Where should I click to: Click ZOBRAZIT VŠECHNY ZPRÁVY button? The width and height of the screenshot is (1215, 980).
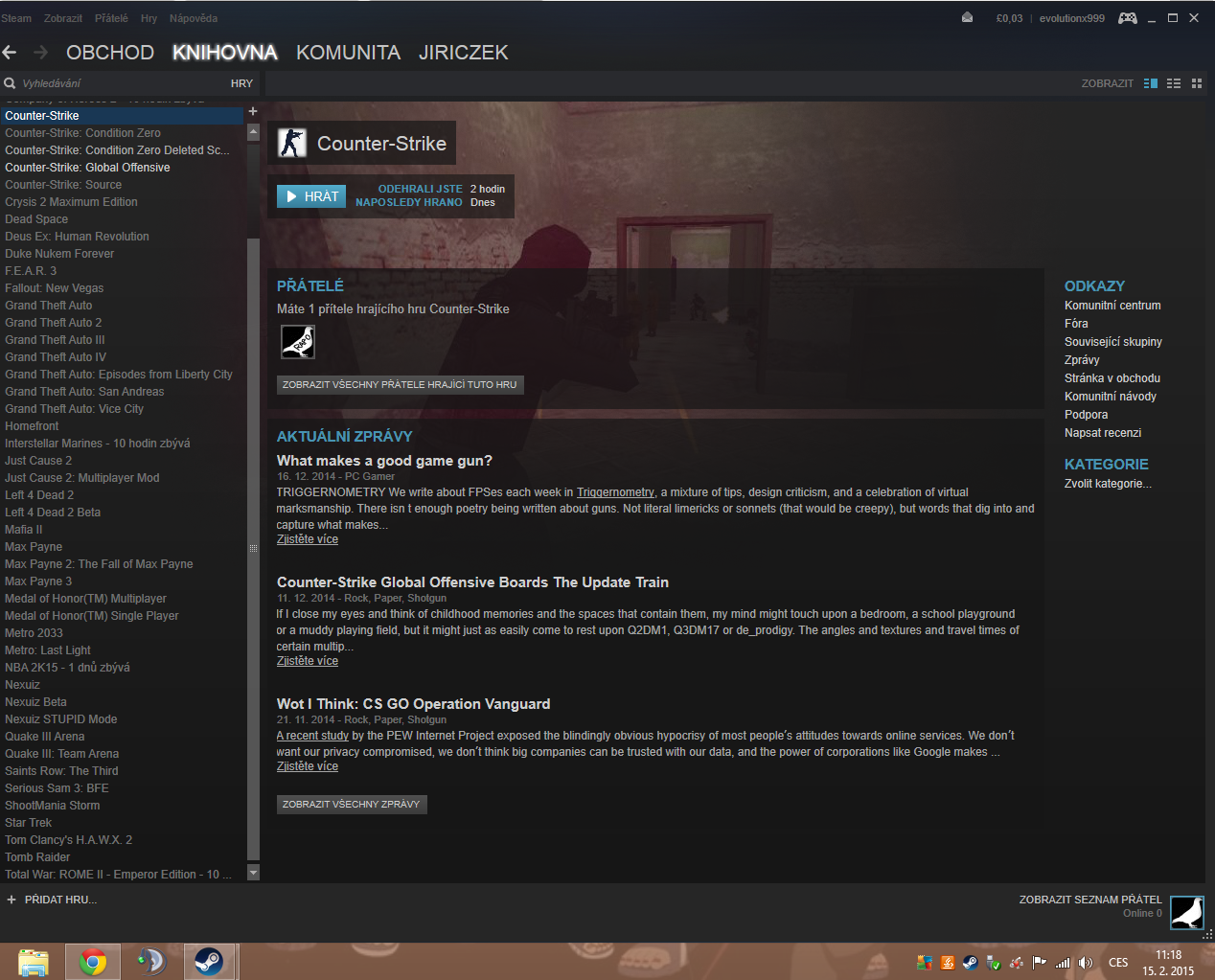(352, 805)
